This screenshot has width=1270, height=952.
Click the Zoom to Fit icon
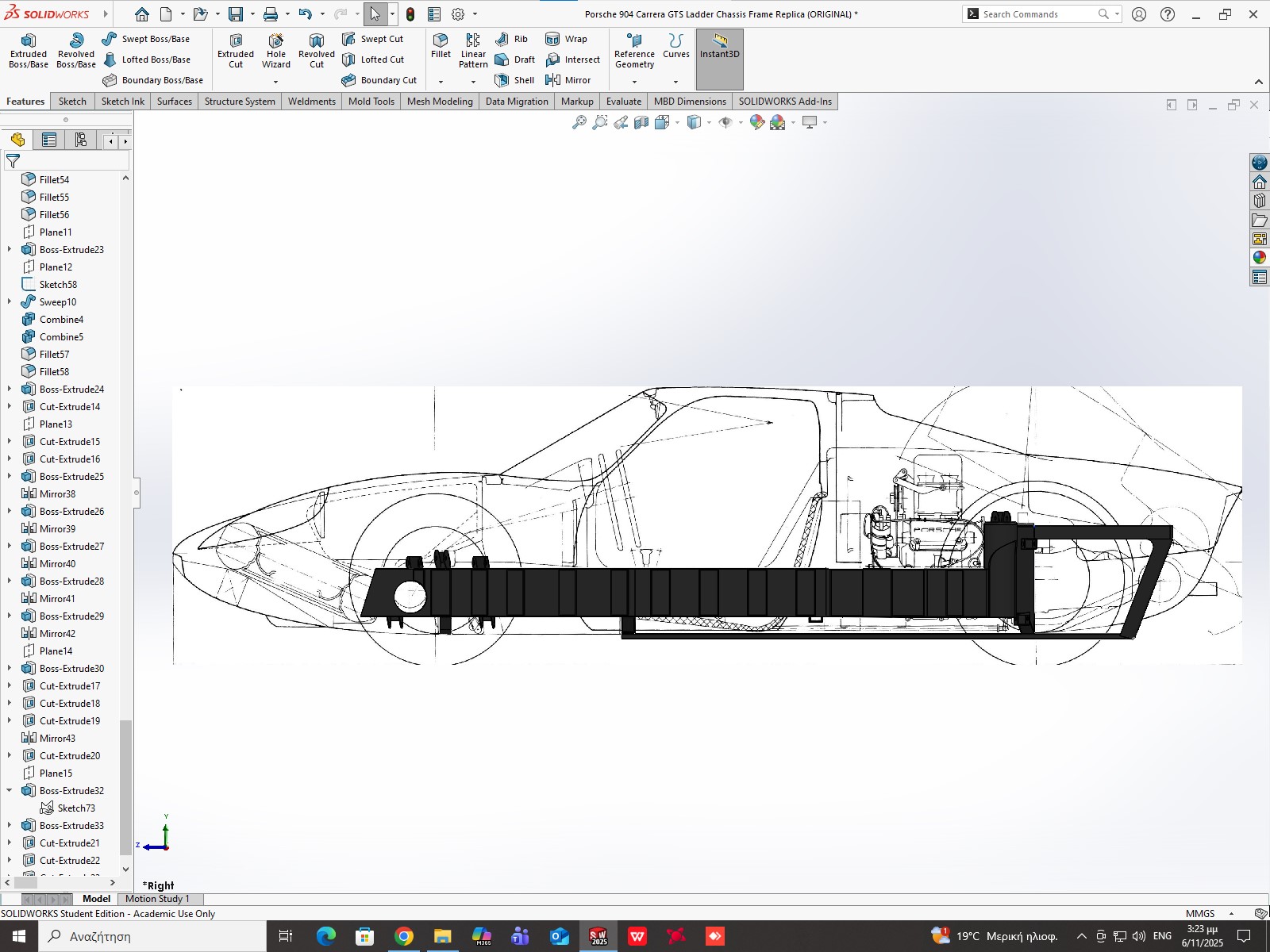[x=579, y=122]
